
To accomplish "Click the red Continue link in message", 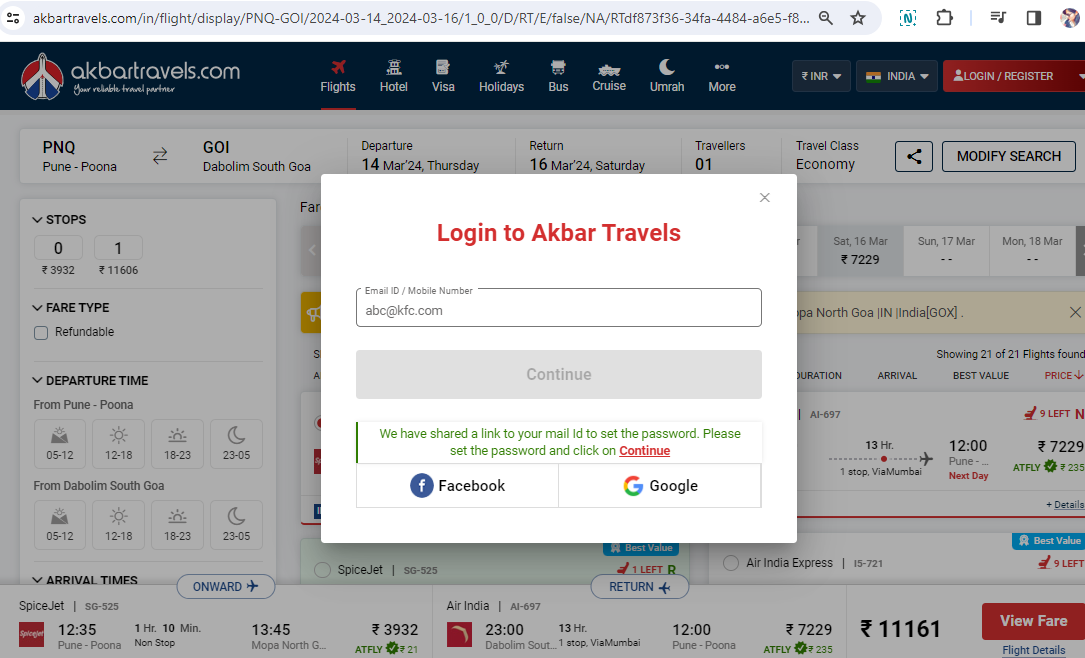I will tap(644, 450).
